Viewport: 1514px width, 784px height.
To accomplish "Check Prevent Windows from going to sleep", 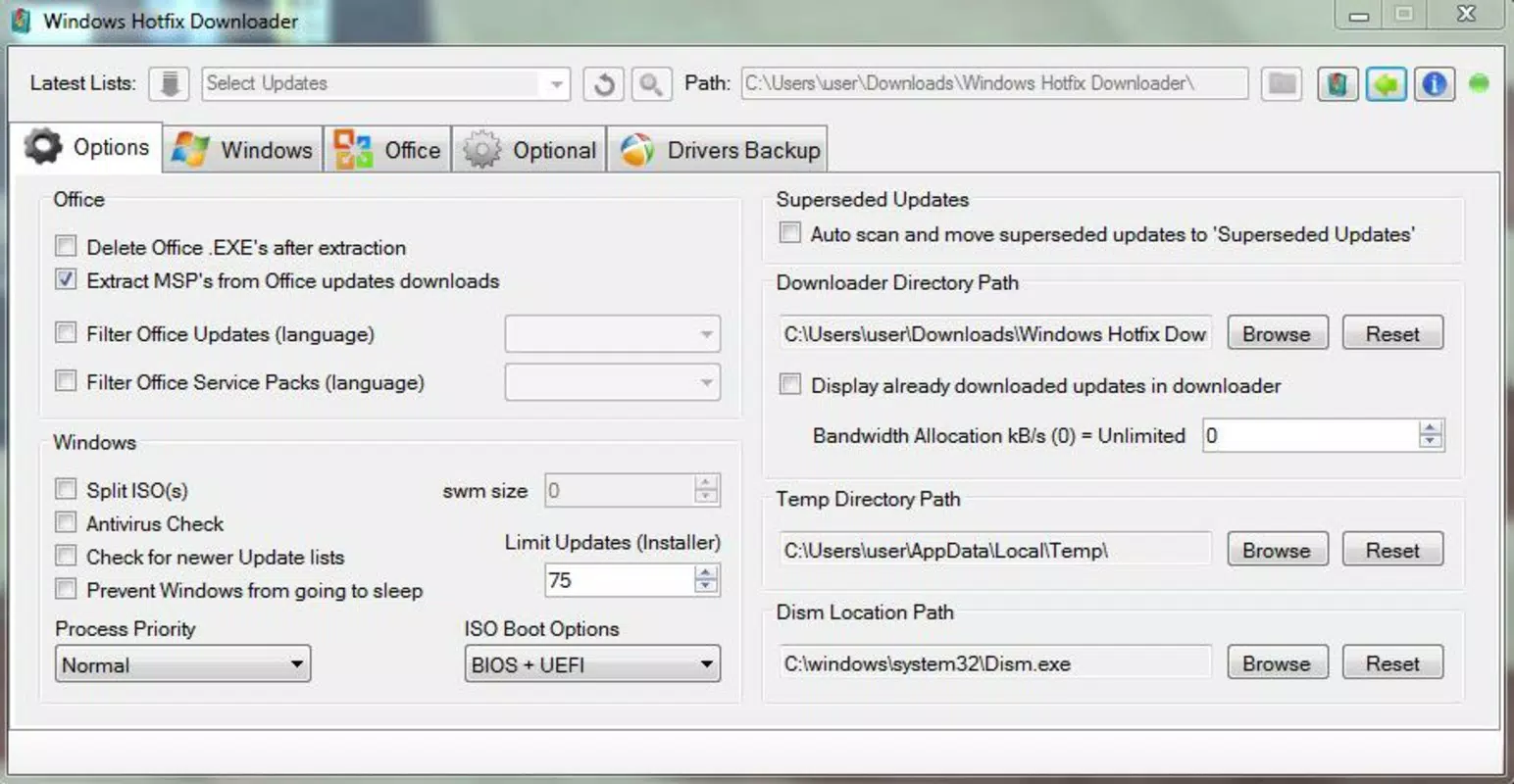I will coord(66,589).
